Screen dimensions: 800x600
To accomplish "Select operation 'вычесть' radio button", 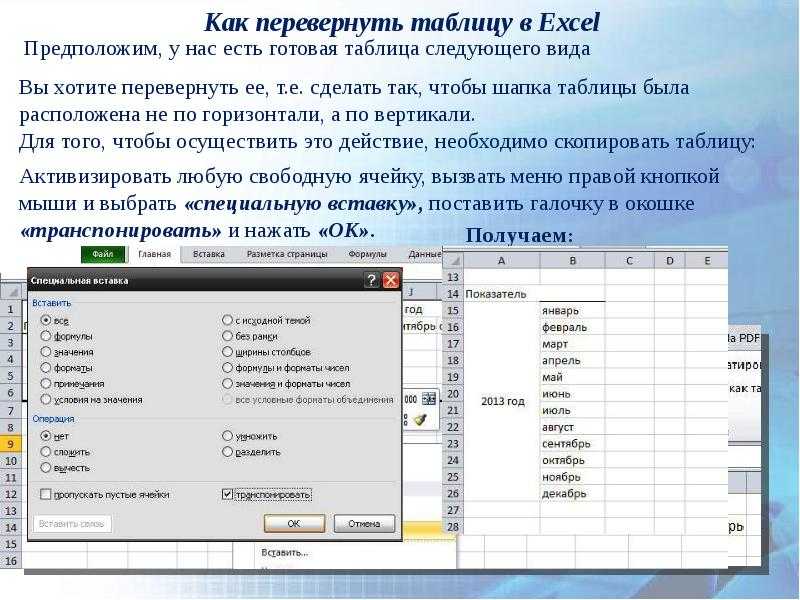I will pyautogui.click(x=46, y=468).
